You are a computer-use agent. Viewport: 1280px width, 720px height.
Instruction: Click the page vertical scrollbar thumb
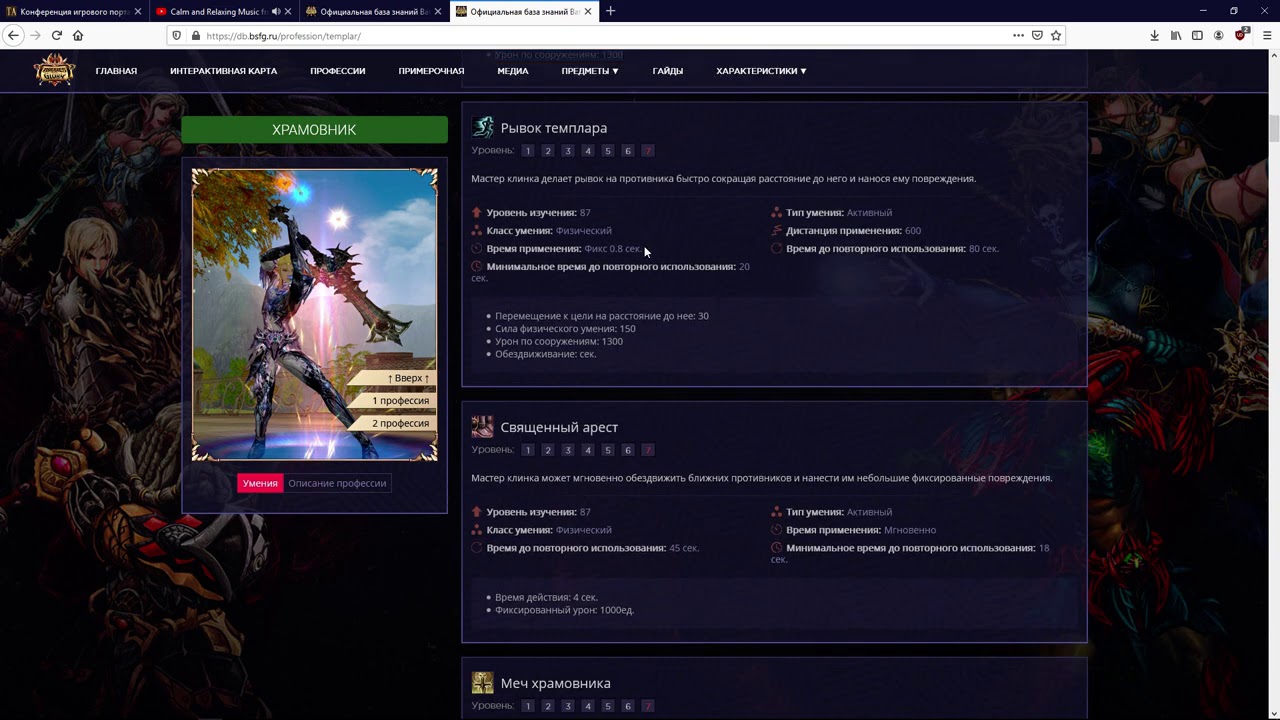[x=1274, y=130]
